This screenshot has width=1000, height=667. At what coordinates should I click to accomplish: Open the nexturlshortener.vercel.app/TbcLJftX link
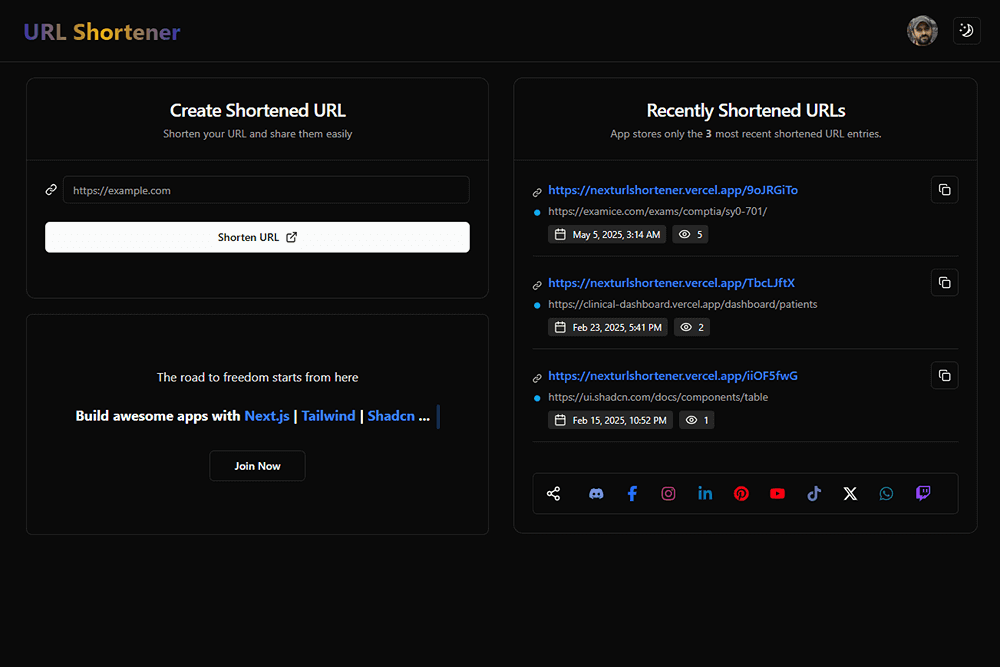(671, 283)
